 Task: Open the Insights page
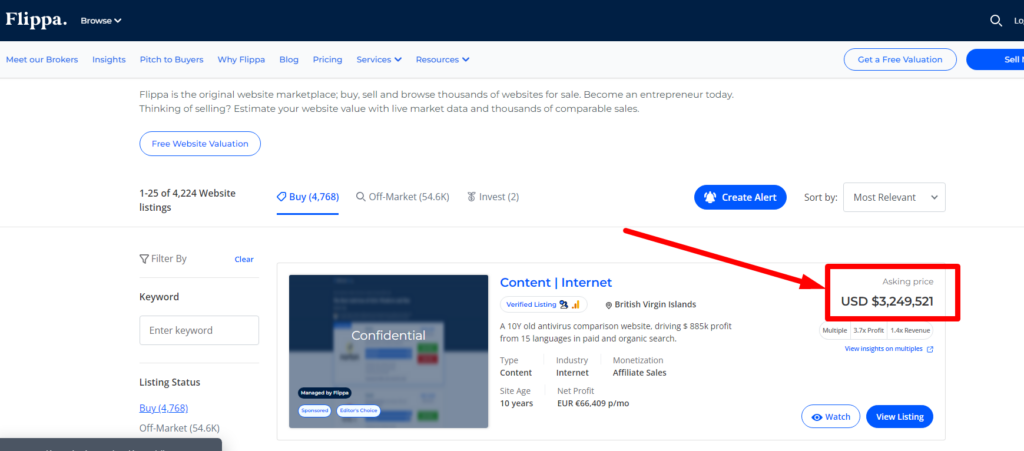[x=108, y=59]
